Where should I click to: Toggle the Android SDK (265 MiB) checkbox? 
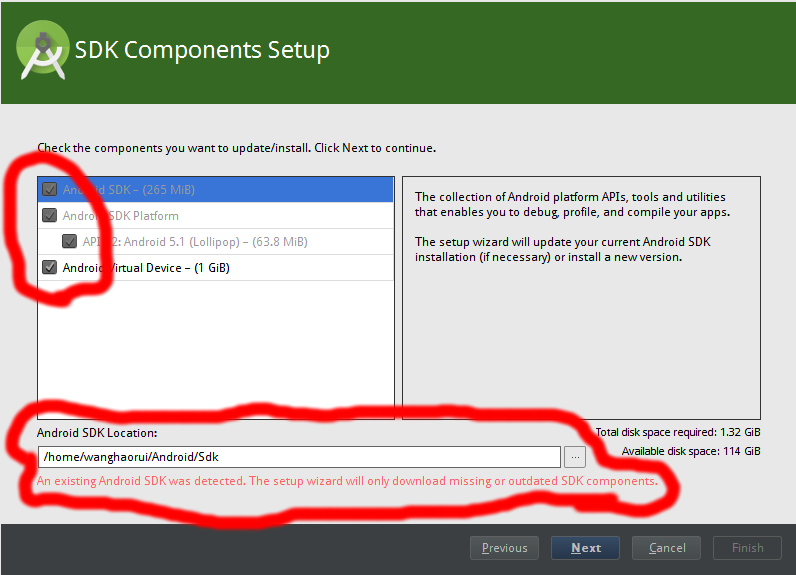50,189
